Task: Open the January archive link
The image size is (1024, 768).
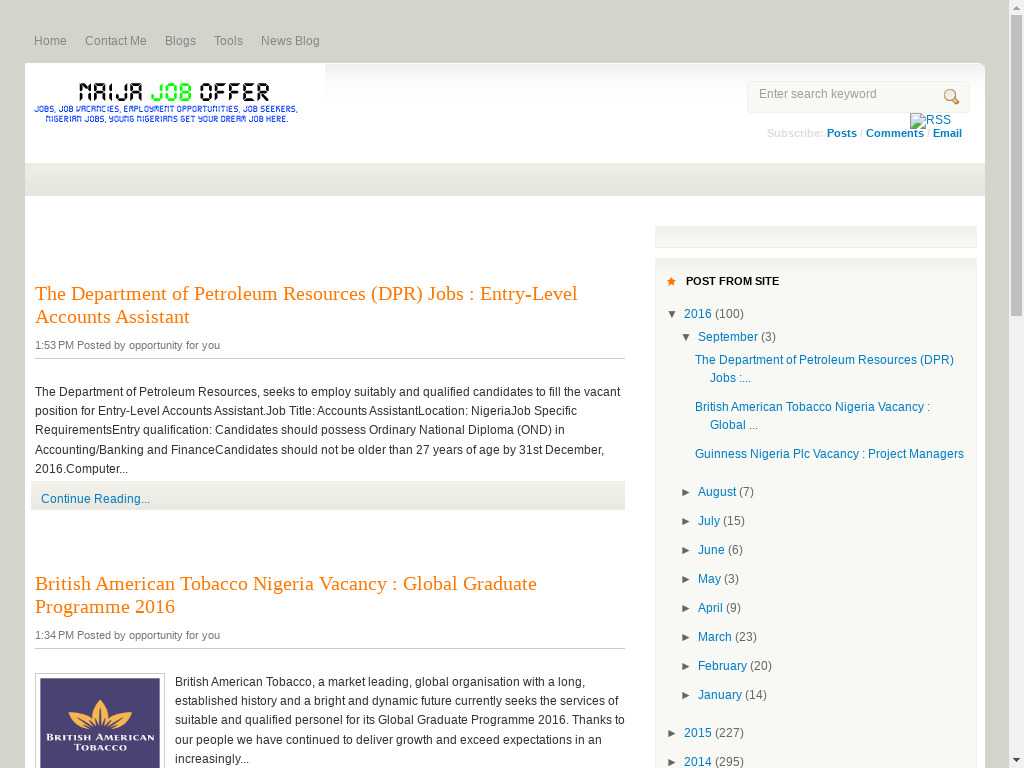Action: 720,695
